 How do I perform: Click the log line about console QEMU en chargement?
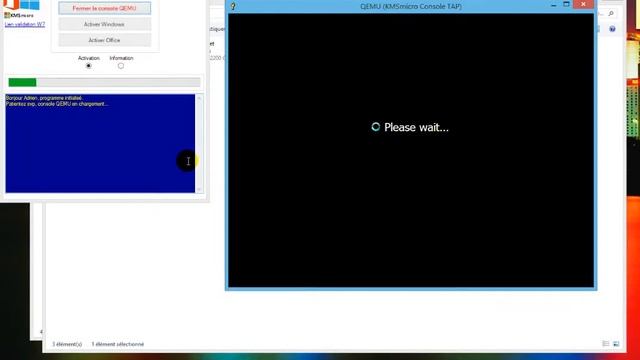pos(57,104)
